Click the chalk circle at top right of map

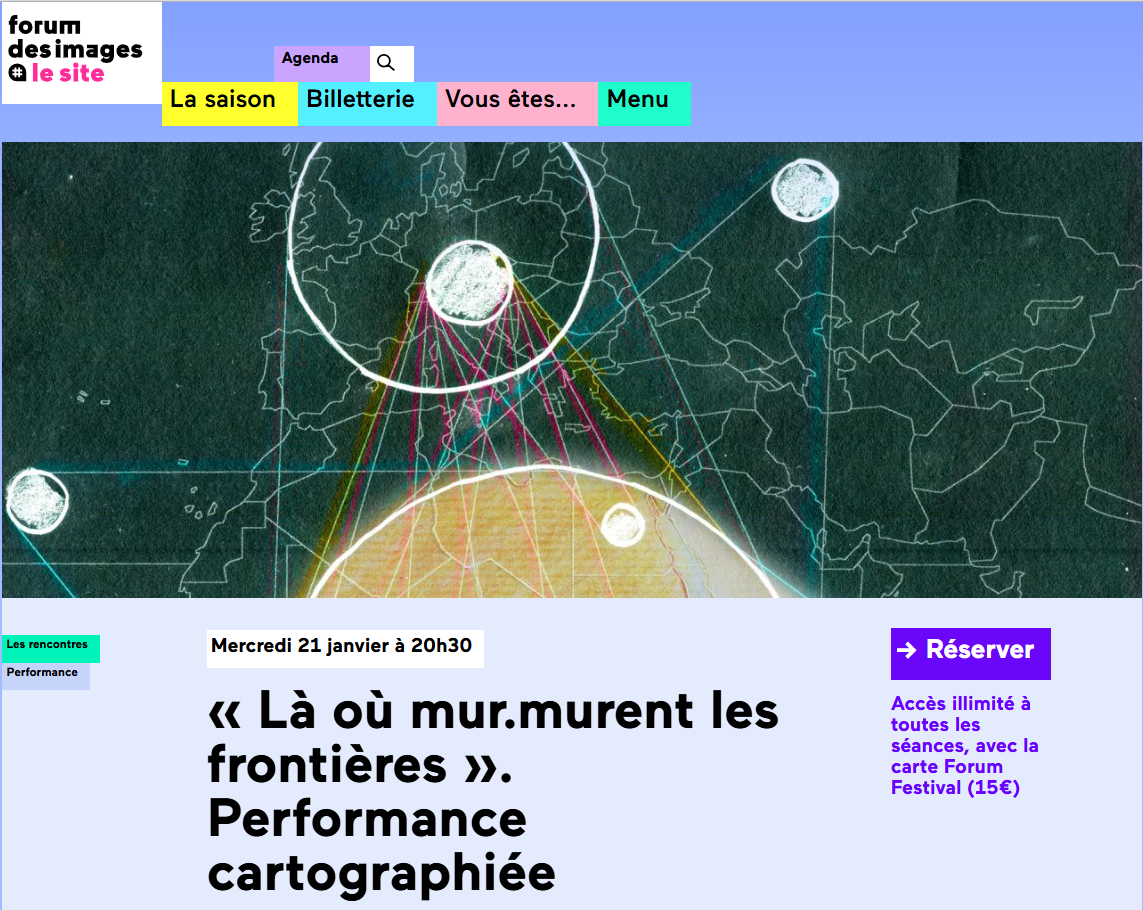[x=804, y=189]
